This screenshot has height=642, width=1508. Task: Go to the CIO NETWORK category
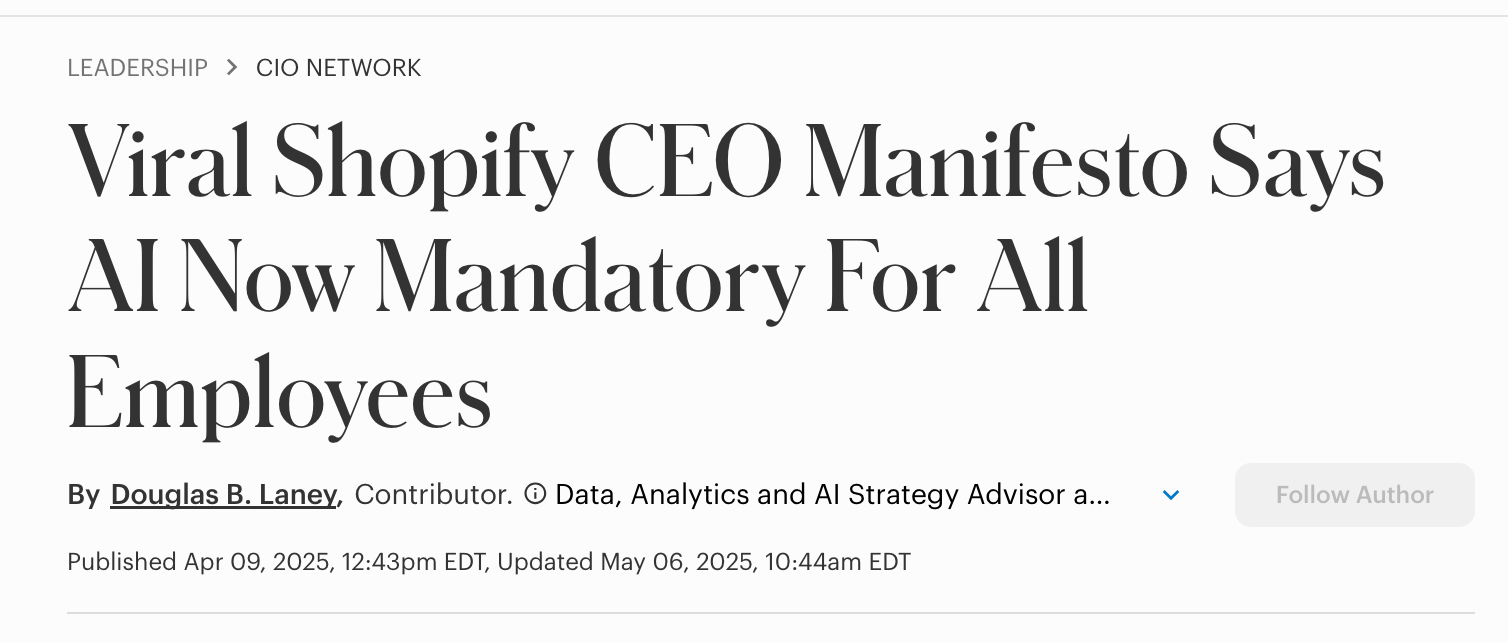[339, 68]
